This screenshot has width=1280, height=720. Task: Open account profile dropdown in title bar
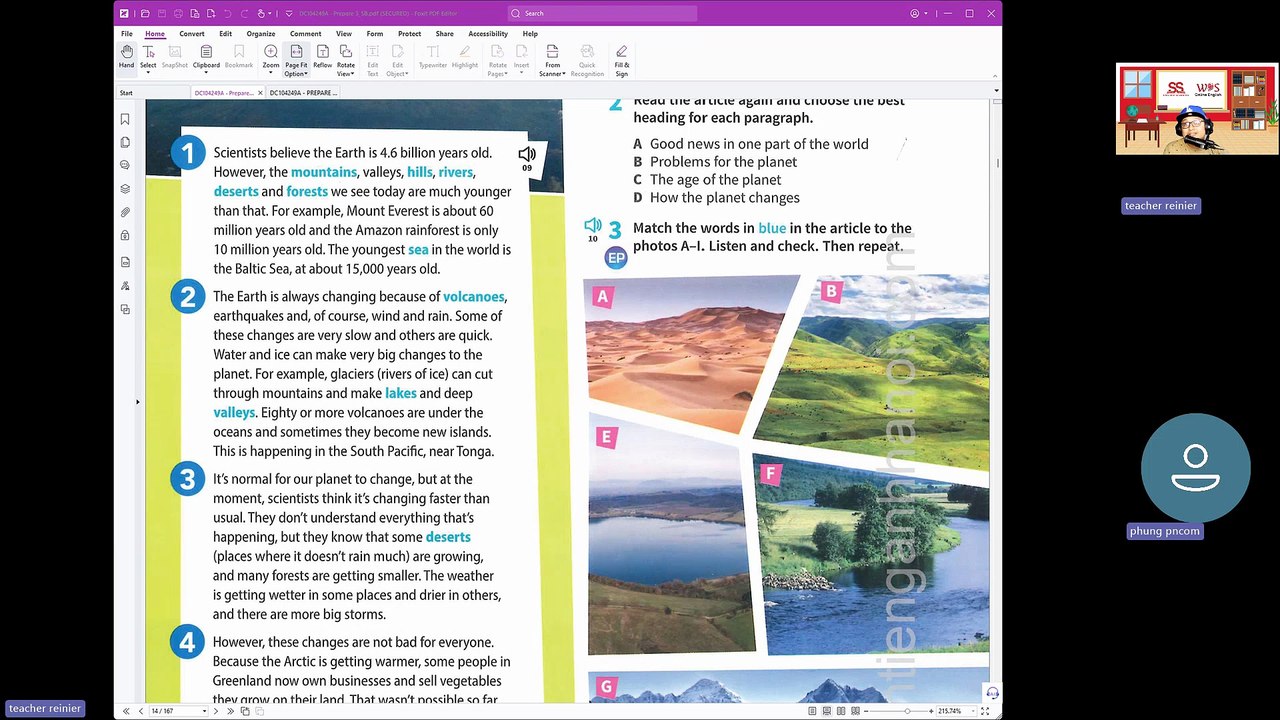pos(918,13)
